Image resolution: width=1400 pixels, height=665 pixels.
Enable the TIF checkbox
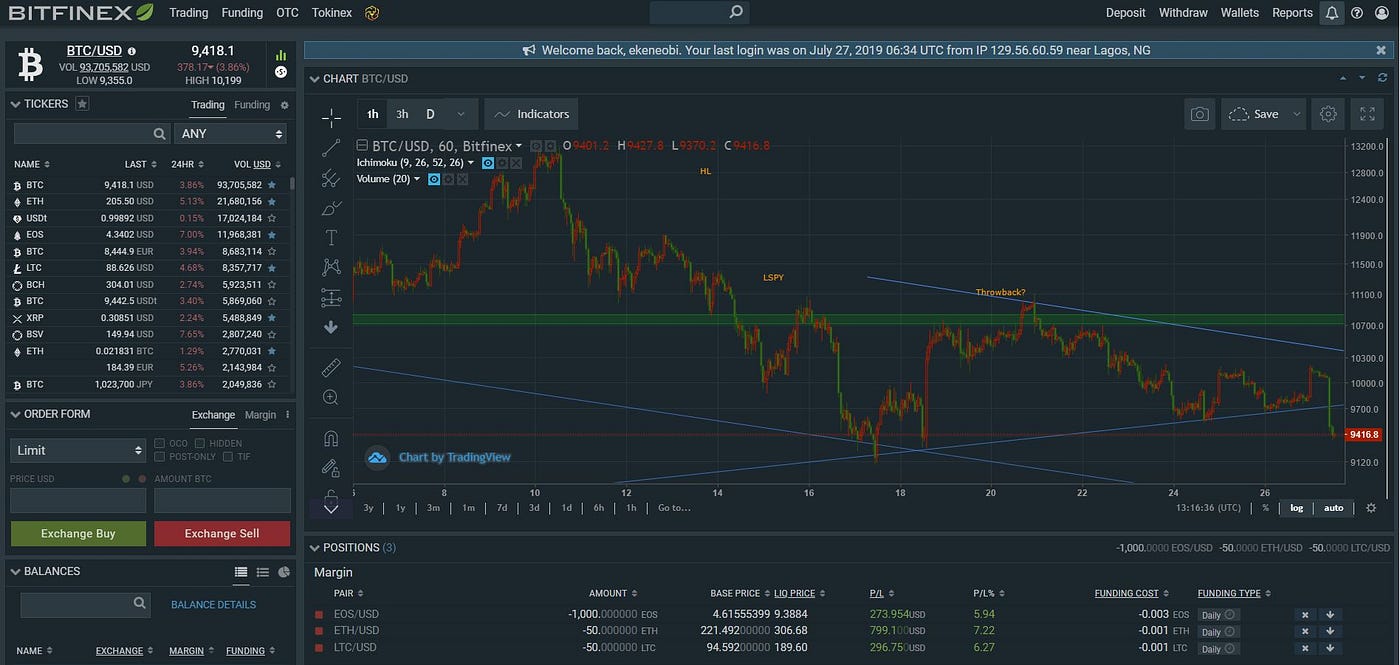pyautogui.click(x=229, y=457)
